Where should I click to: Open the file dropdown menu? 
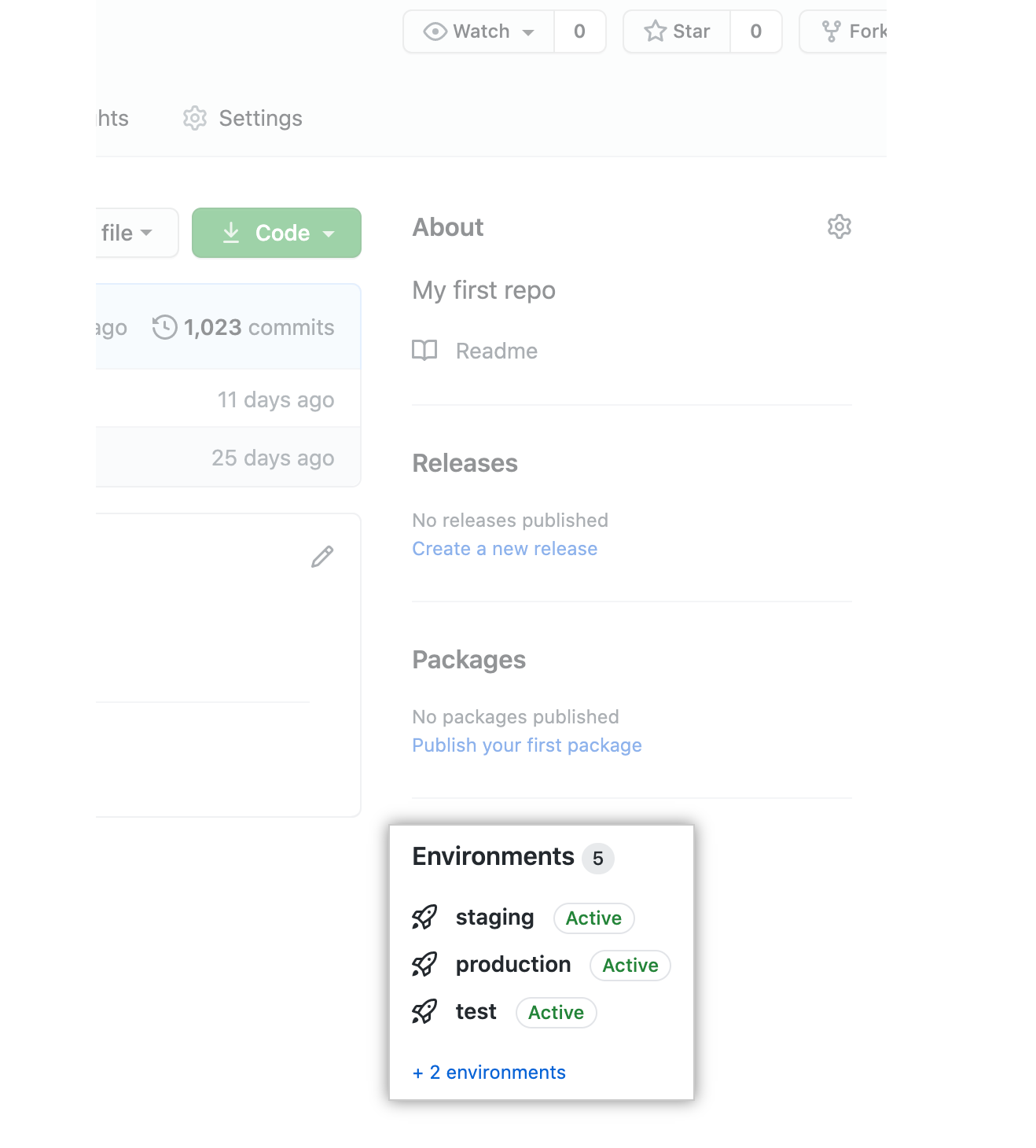pos(127,233)
